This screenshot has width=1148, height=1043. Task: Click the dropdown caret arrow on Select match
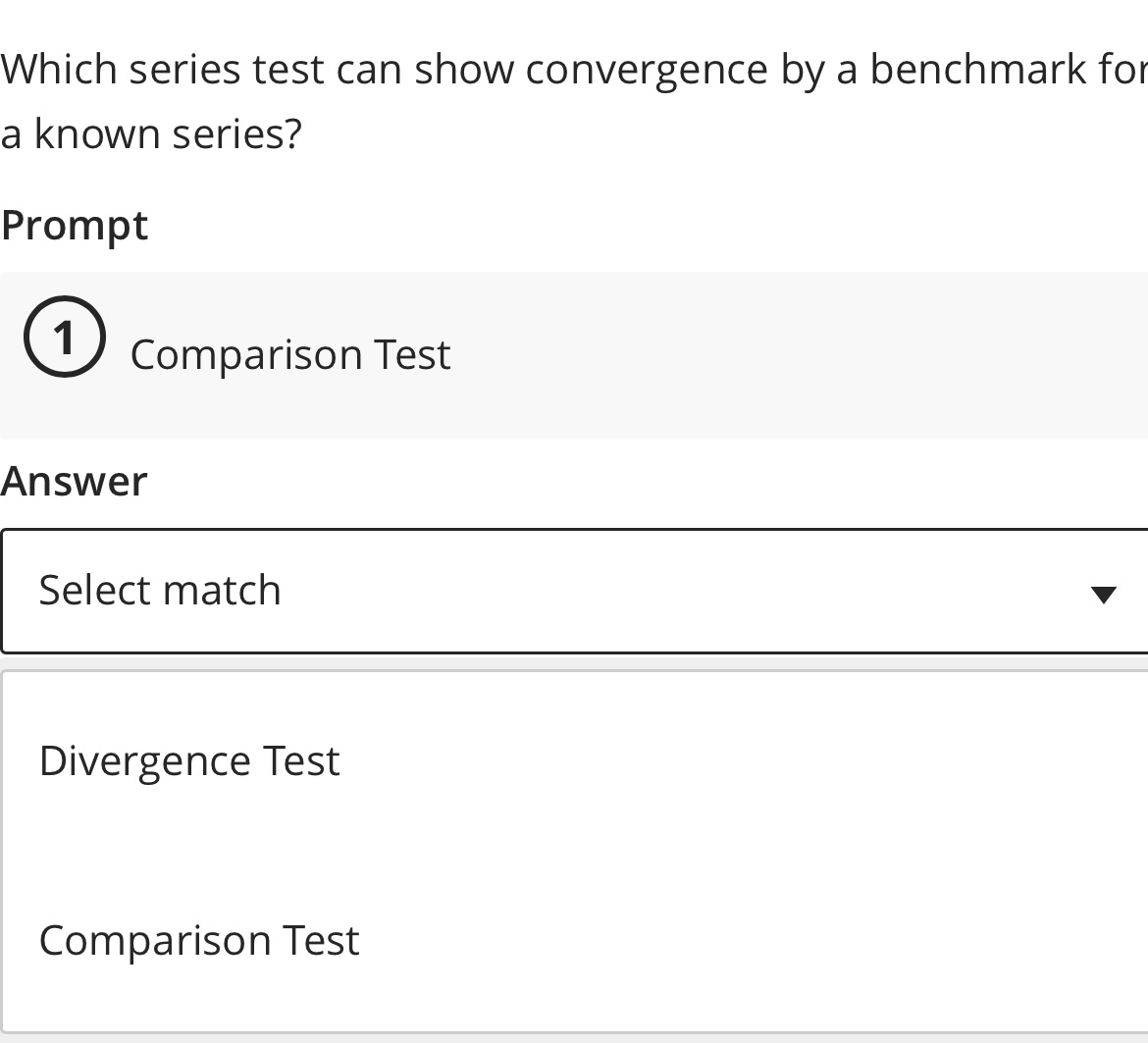[1104, 593]
